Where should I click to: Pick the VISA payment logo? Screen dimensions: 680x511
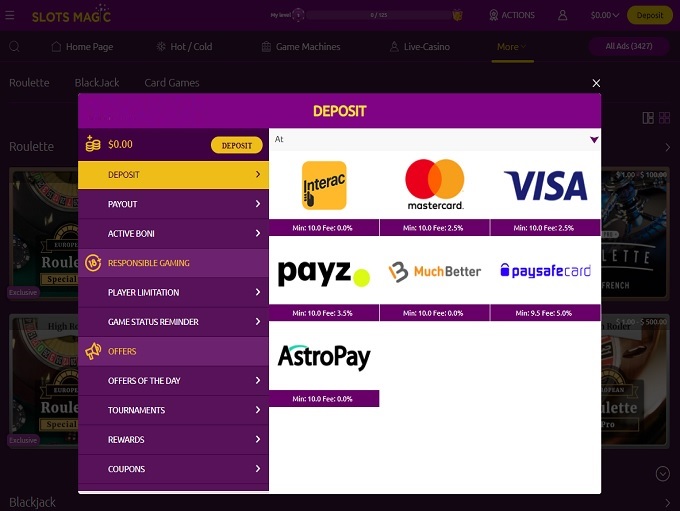[x=546, y=186]
